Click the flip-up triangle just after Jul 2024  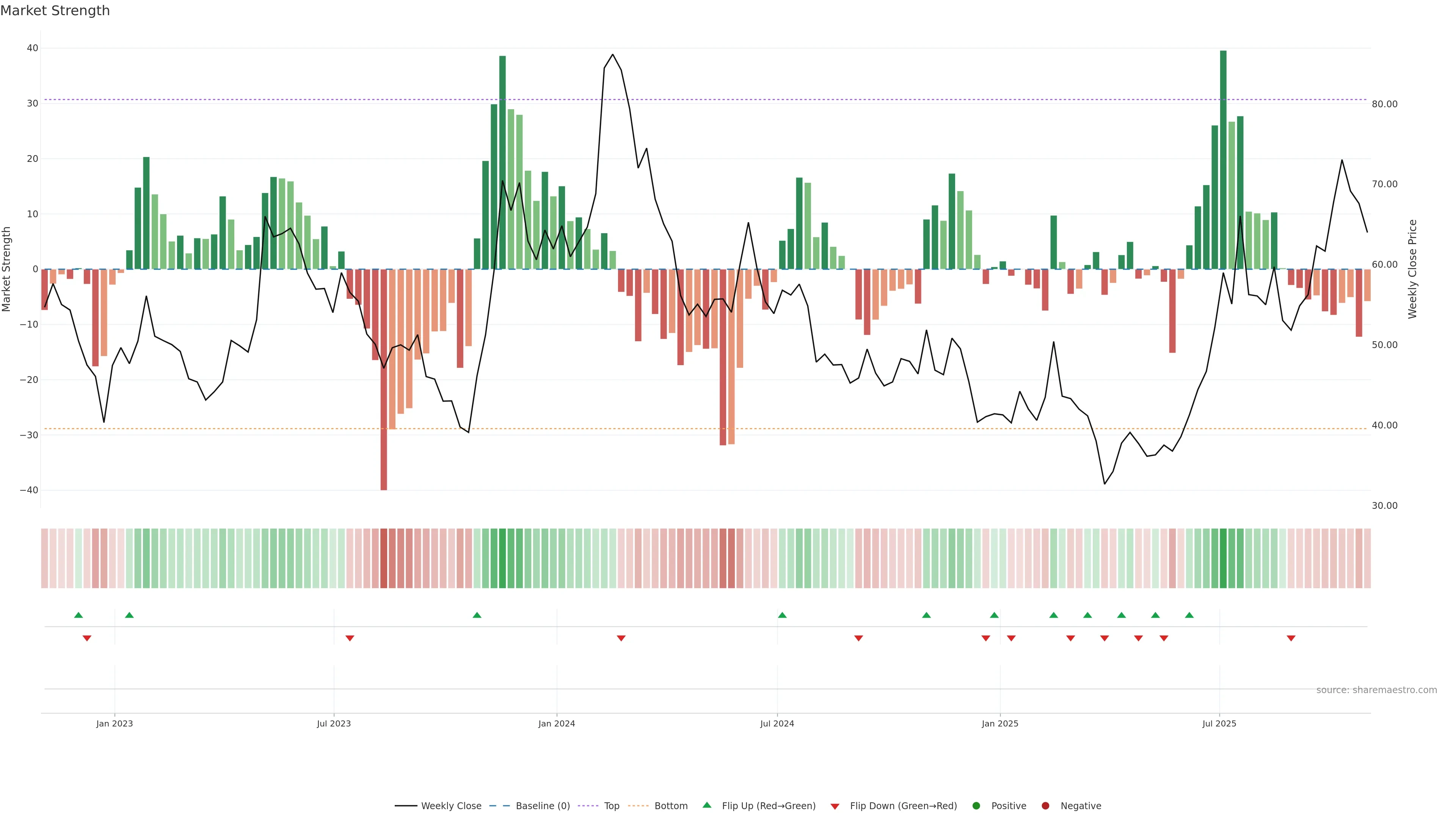[782, 615]
